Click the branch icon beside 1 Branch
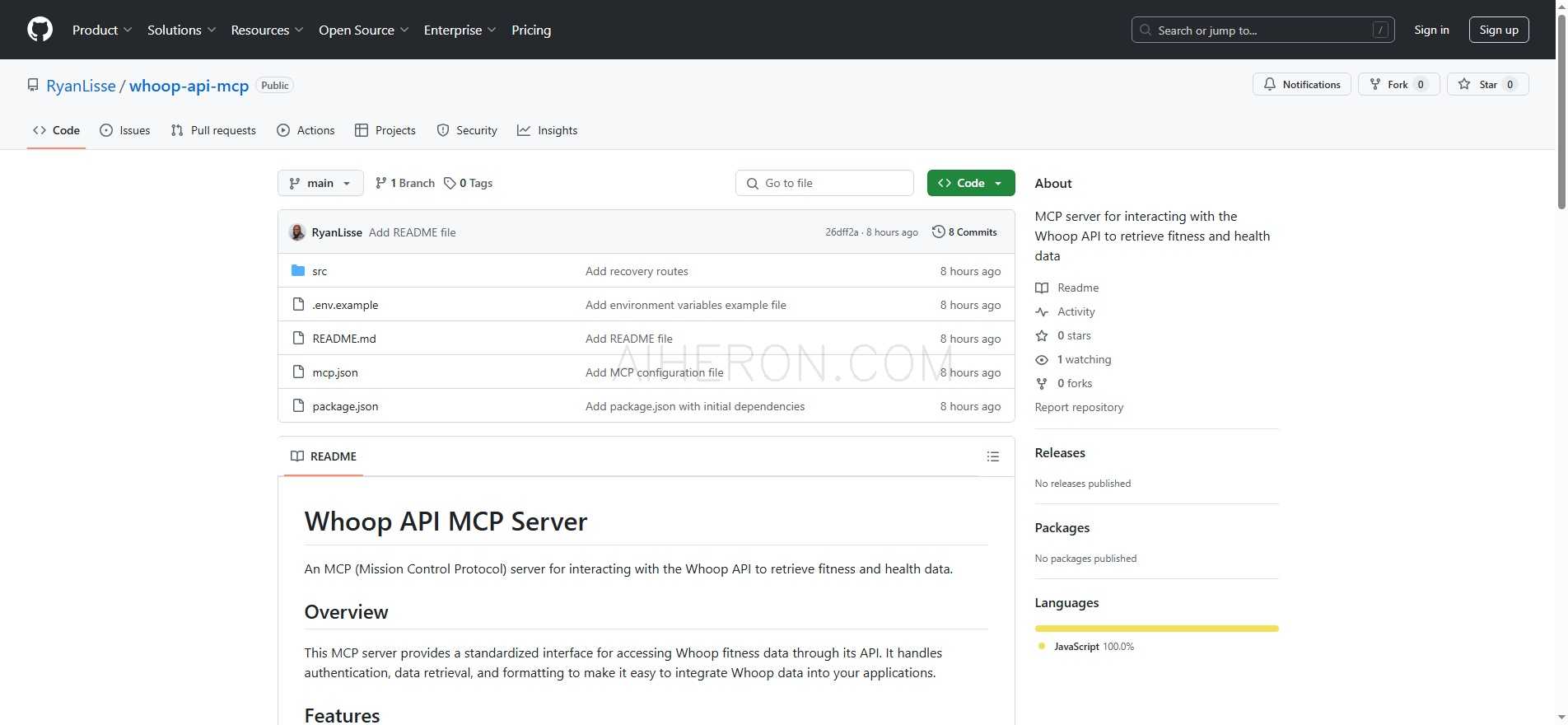 [380, 183]
